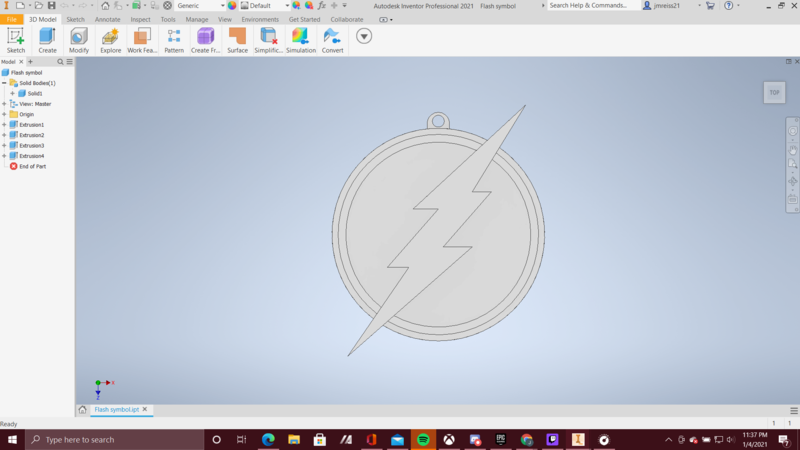Viewport: 800px width, 450px height.
Task: Open the Create Freeform panel
Action: click(x=206, y=40)
